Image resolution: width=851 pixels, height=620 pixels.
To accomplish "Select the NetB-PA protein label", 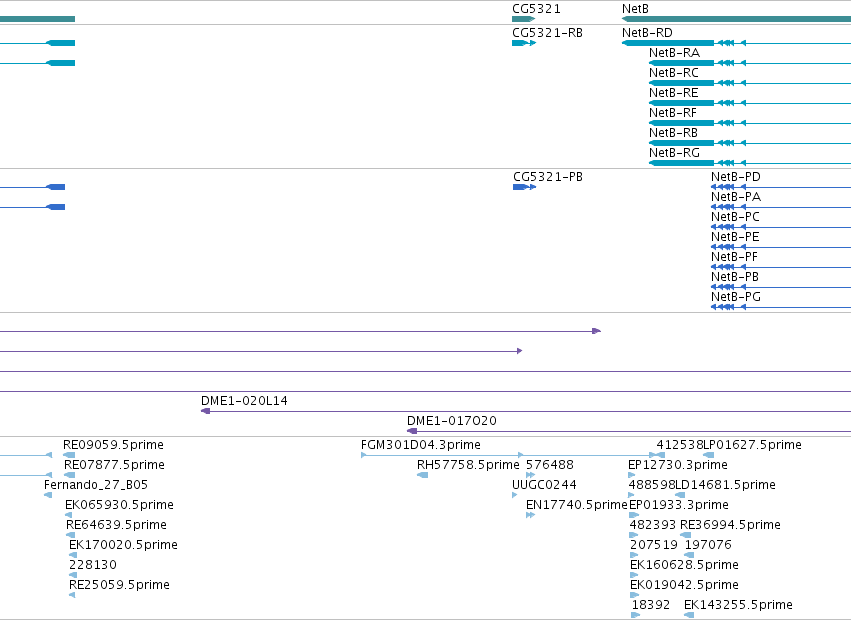I will click(736, 197).
